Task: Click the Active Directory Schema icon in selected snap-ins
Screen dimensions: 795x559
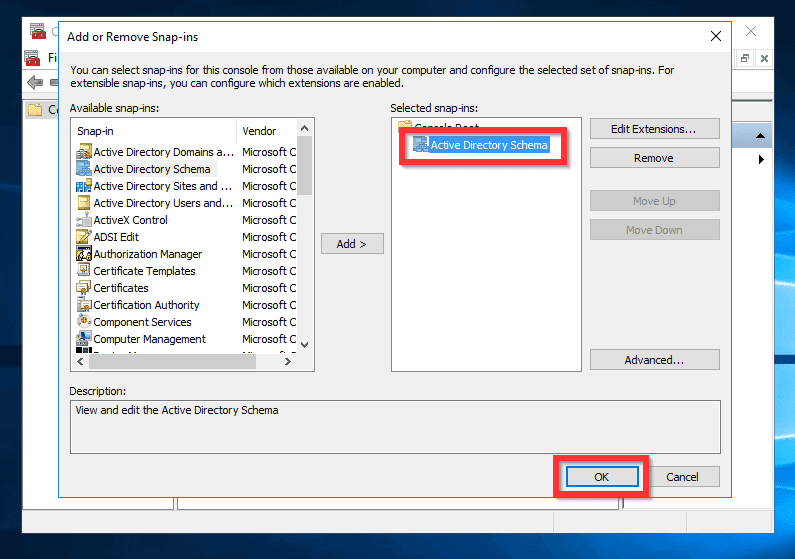Action: click(x=420, y=144)
